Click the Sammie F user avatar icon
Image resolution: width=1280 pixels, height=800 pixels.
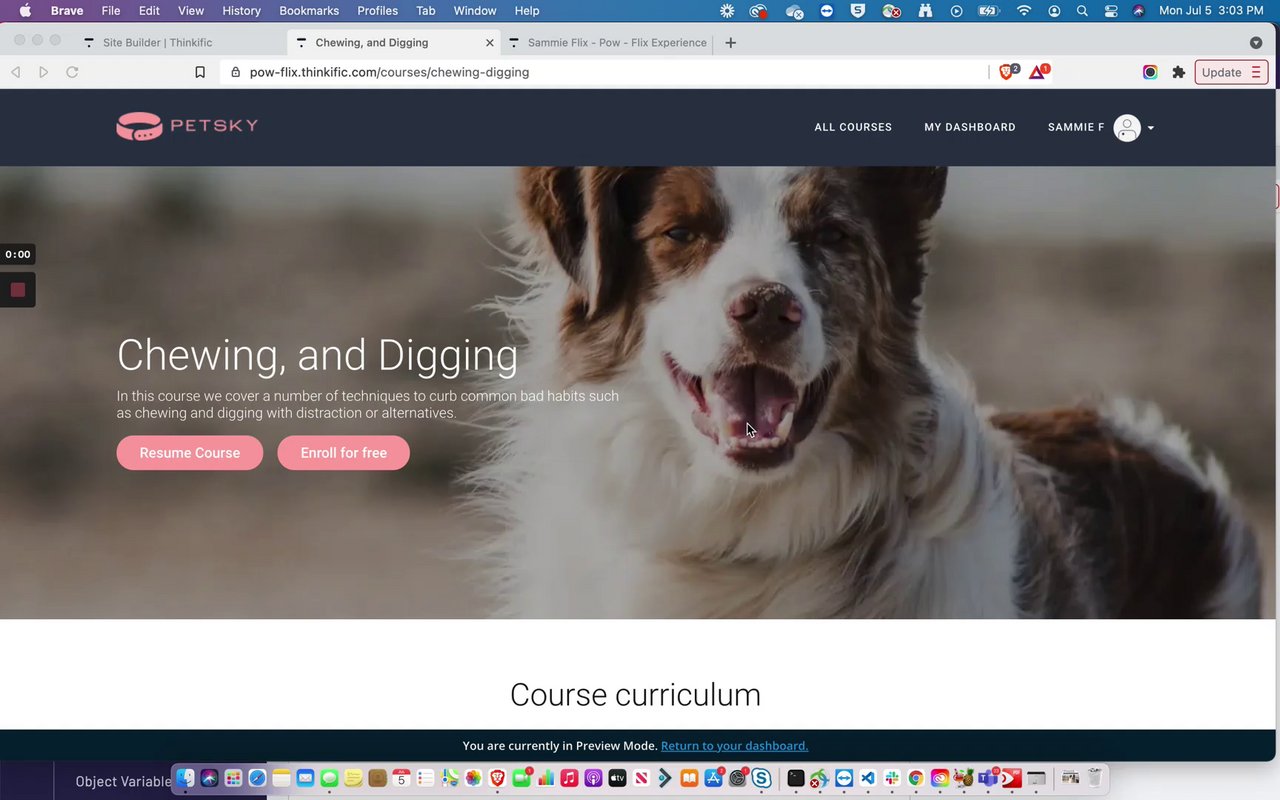[x=1127, y=128]
